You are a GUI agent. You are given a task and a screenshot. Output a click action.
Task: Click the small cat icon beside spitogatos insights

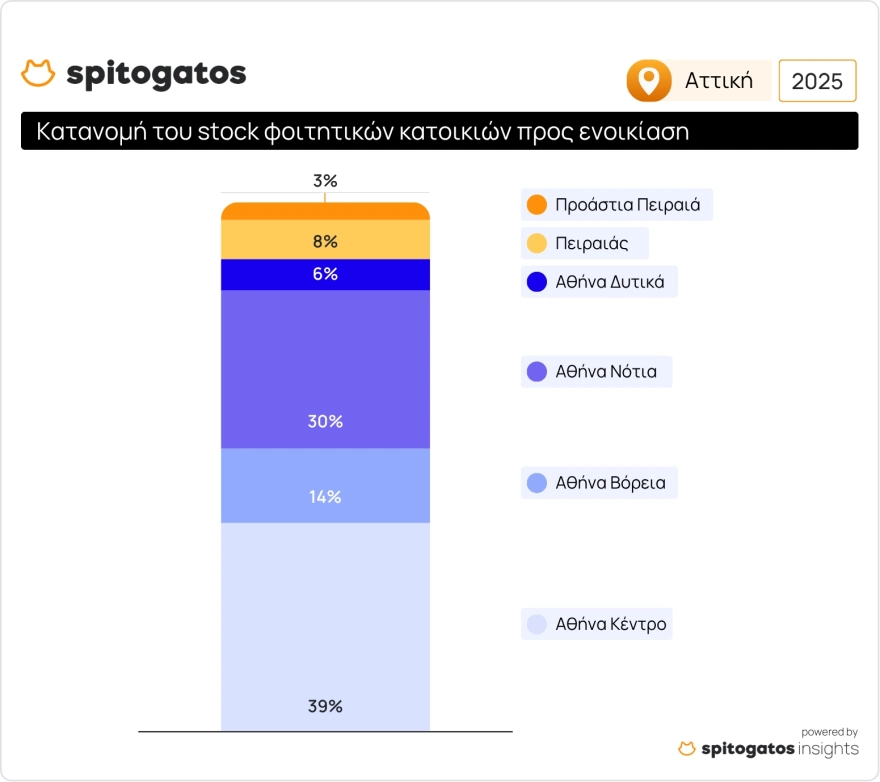(x=687, y=749)
